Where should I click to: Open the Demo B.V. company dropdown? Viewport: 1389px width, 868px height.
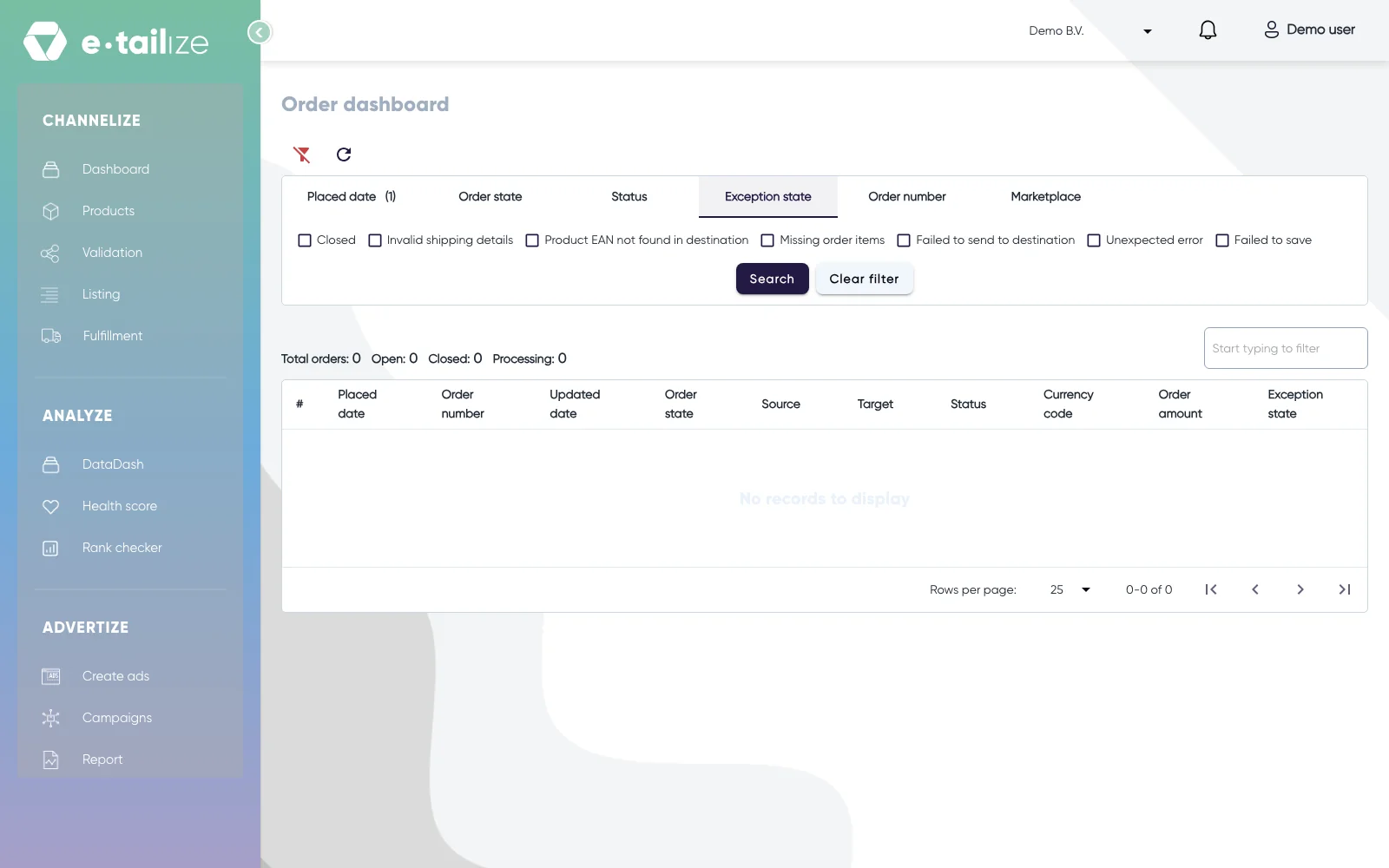point(1090,31)
